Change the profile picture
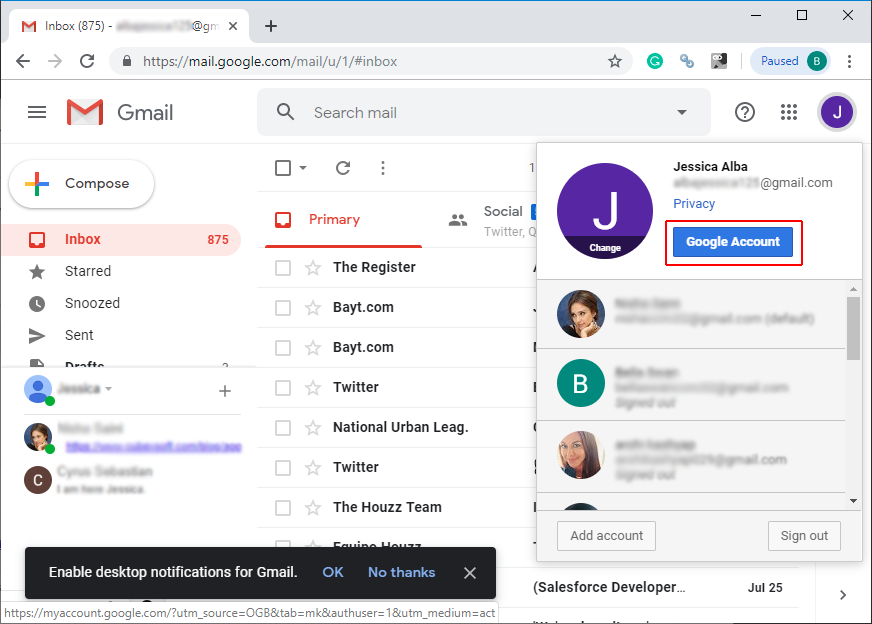 [x=605, y=247]
